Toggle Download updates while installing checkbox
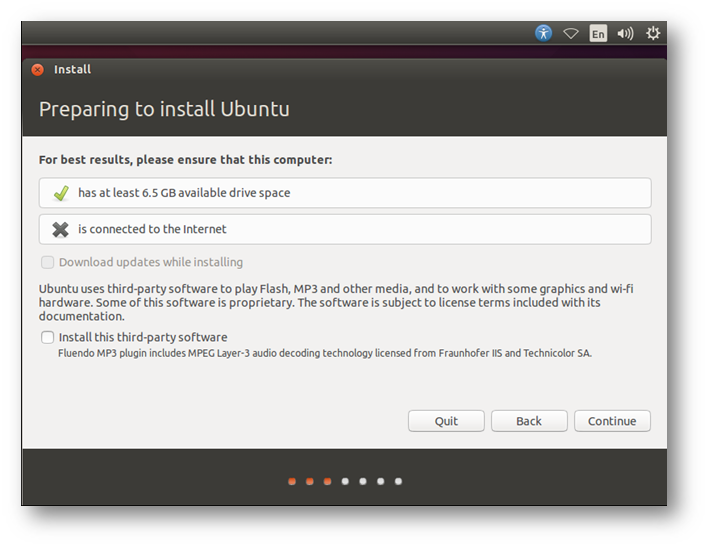Image resolution: width=709 pixels, height=548 pixels. pos(47,262)
